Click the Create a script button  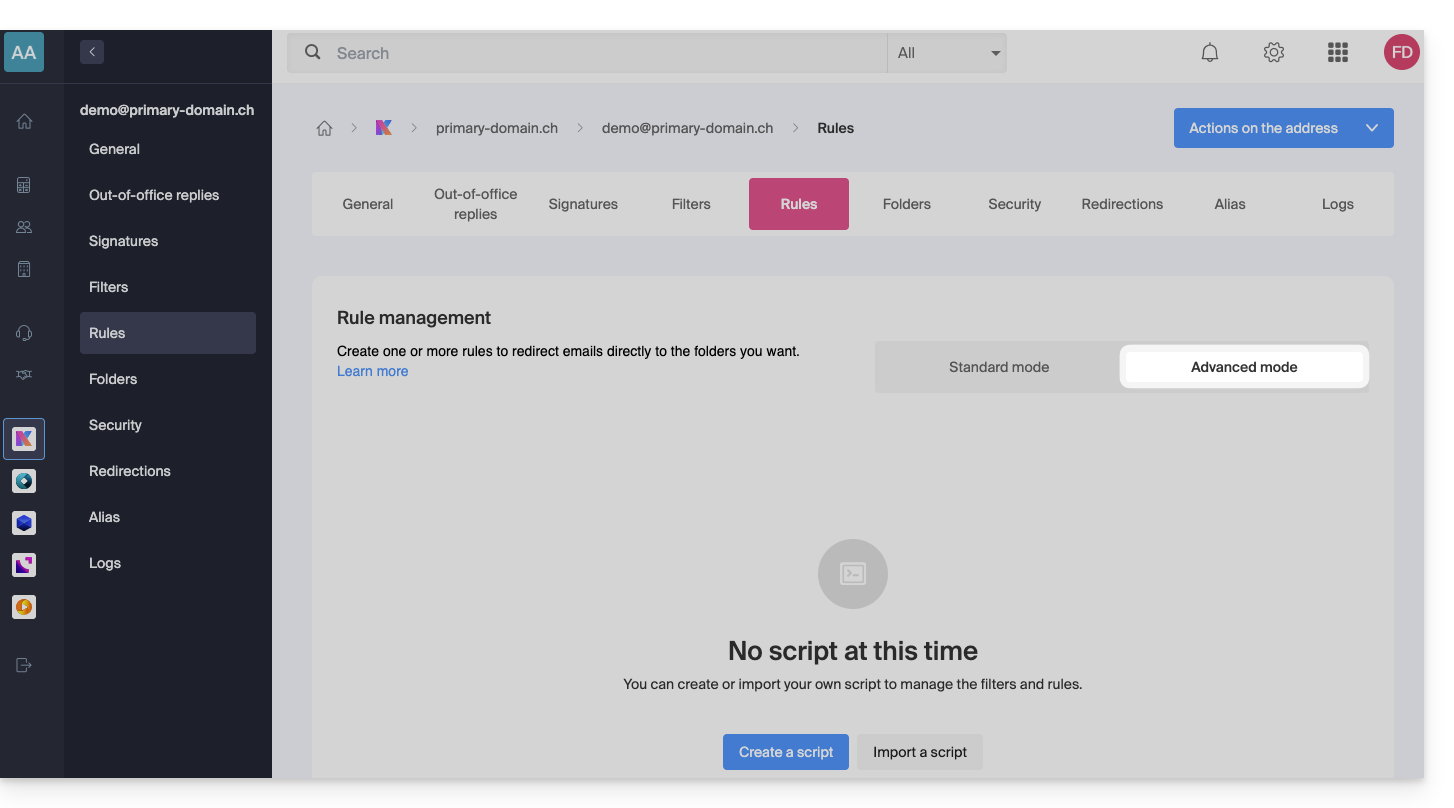pos(785,752)
